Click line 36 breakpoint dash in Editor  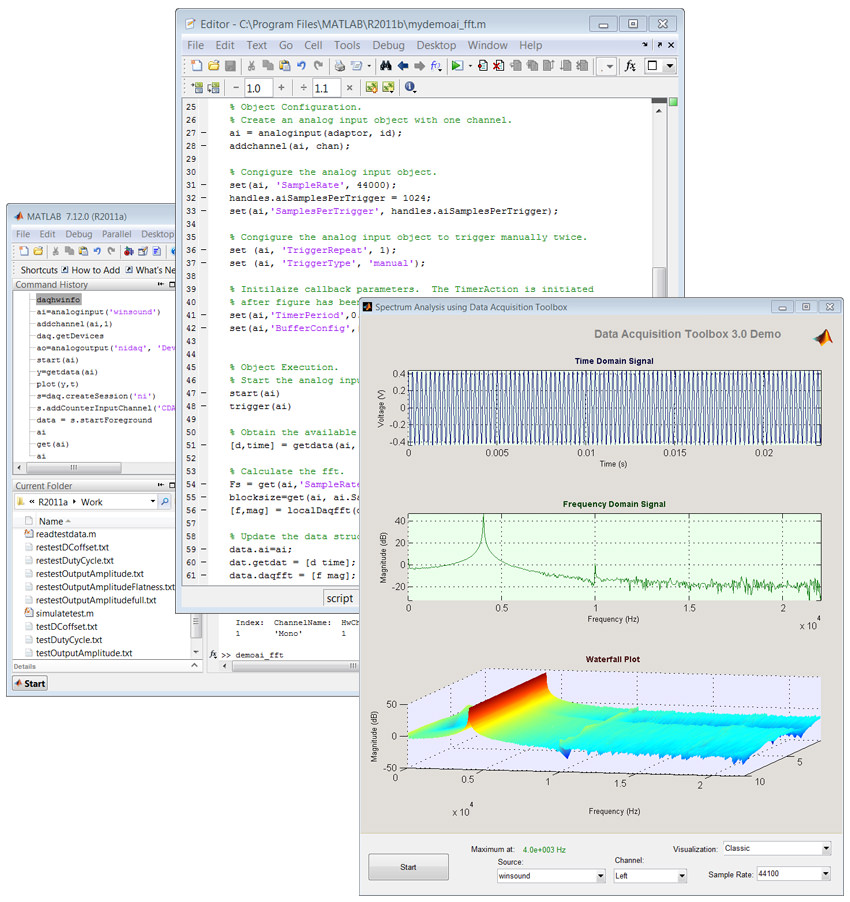click(x=204, y=250)
